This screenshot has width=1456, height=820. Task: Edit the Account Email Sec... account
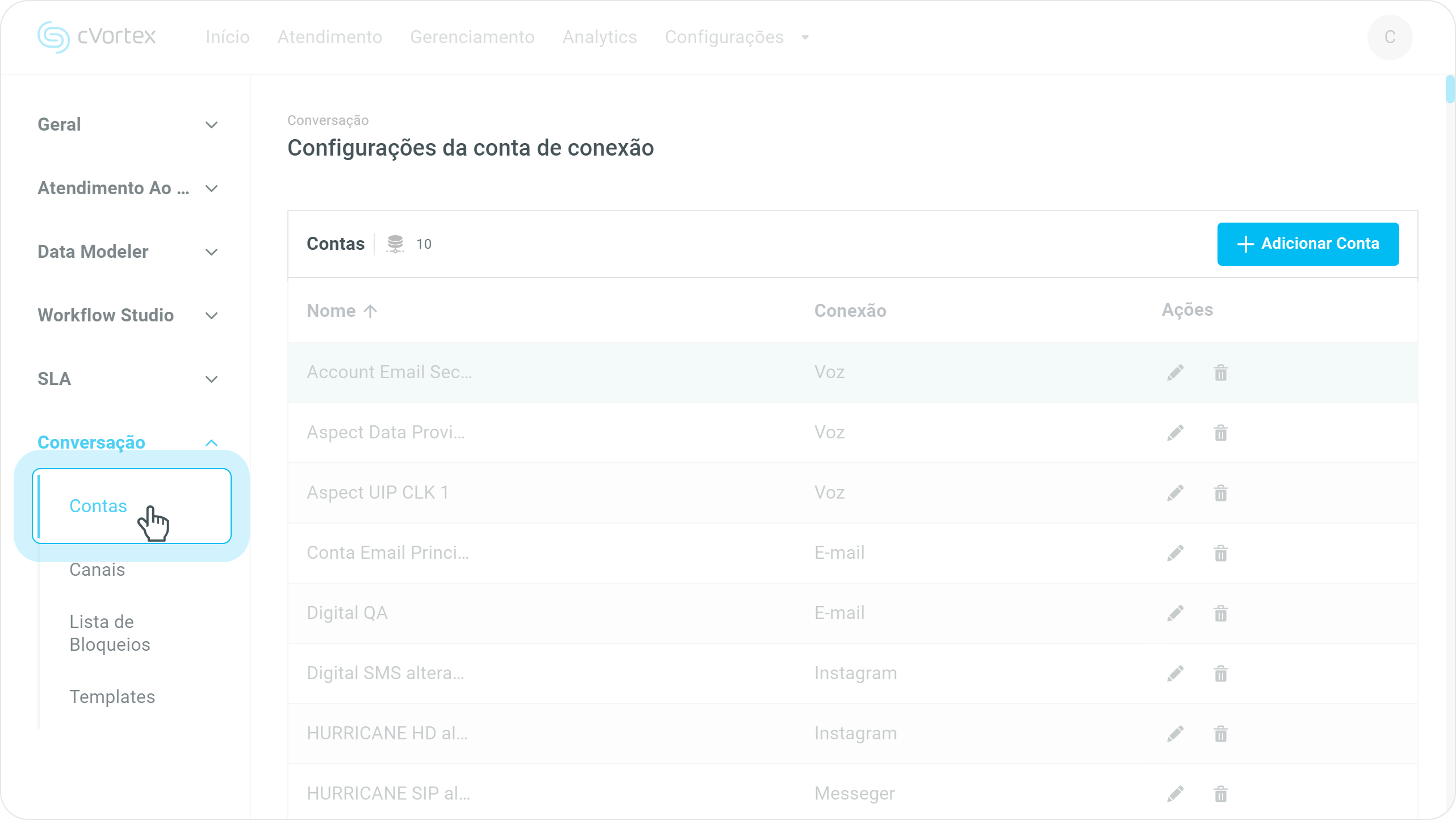click(x=1175, y=373)
